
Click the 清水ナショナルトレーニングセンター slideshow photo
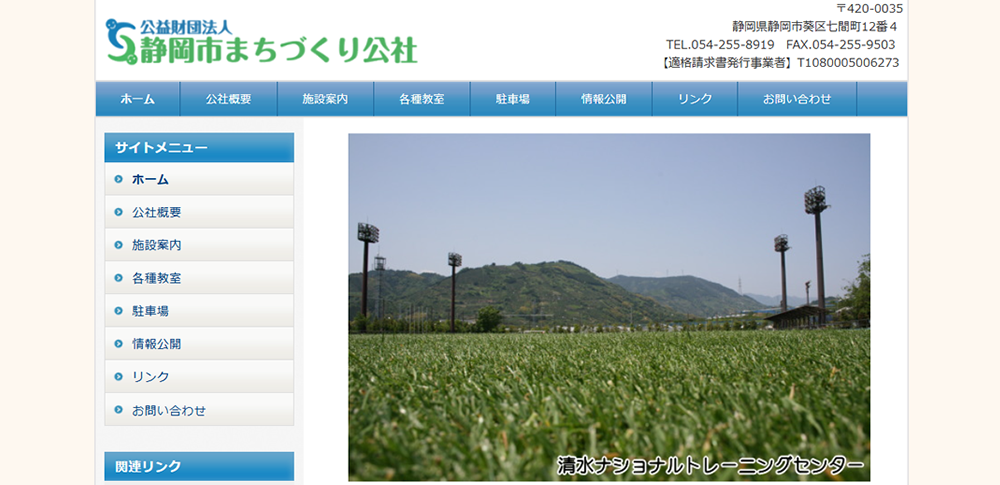click(609, 307)
